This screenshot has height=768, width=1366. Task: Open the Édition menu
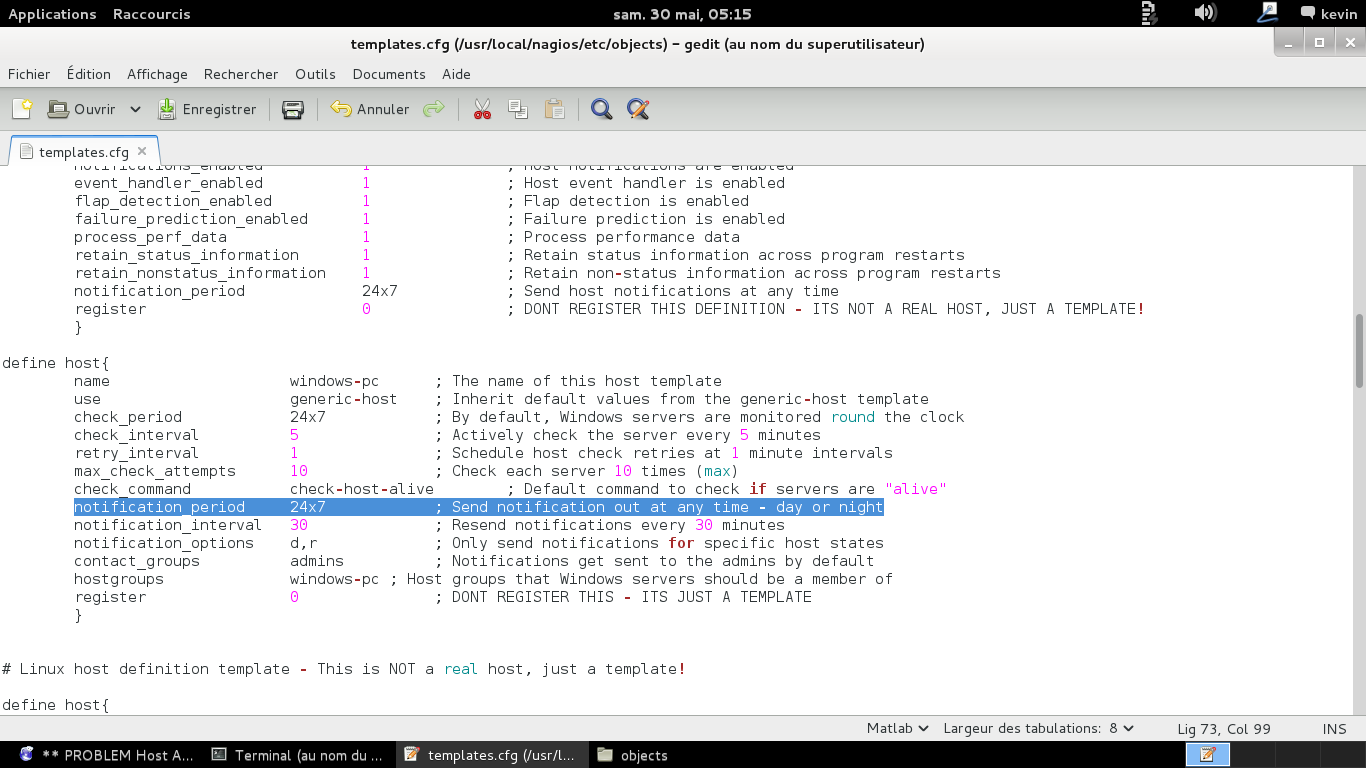pos(89,74)
